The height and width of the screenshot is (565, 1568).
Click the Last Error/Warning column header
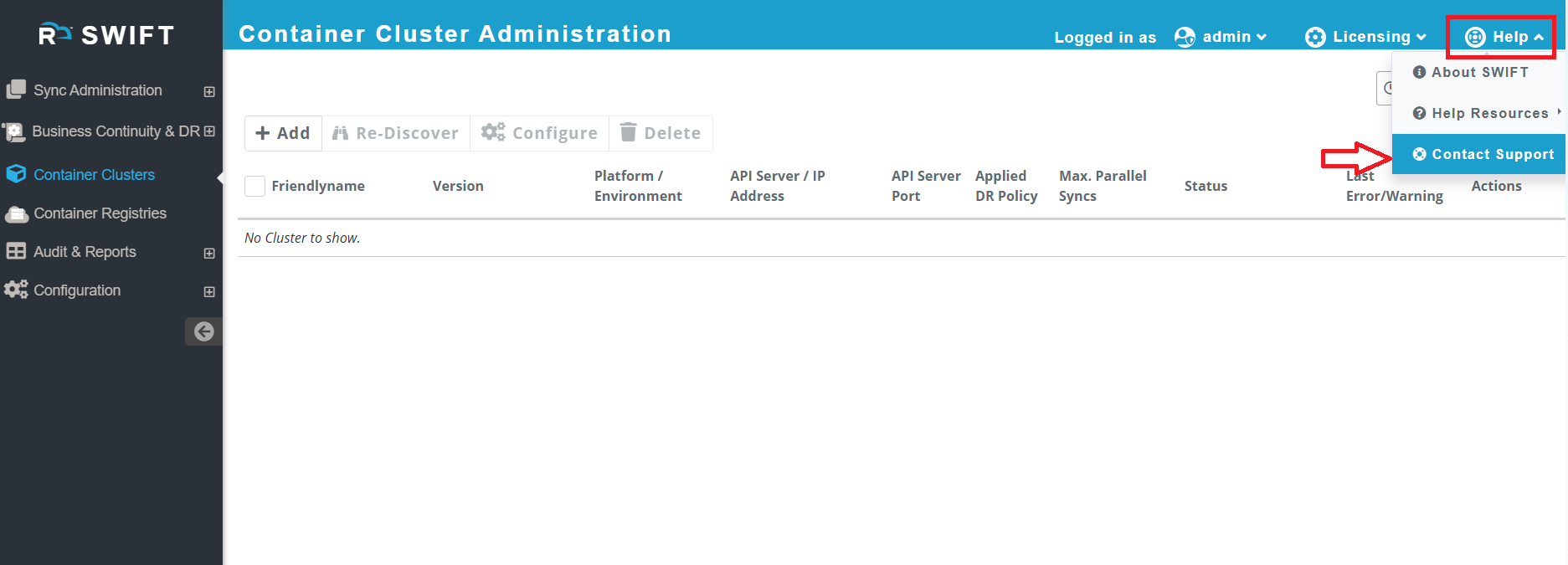[x=1394, y=186]
